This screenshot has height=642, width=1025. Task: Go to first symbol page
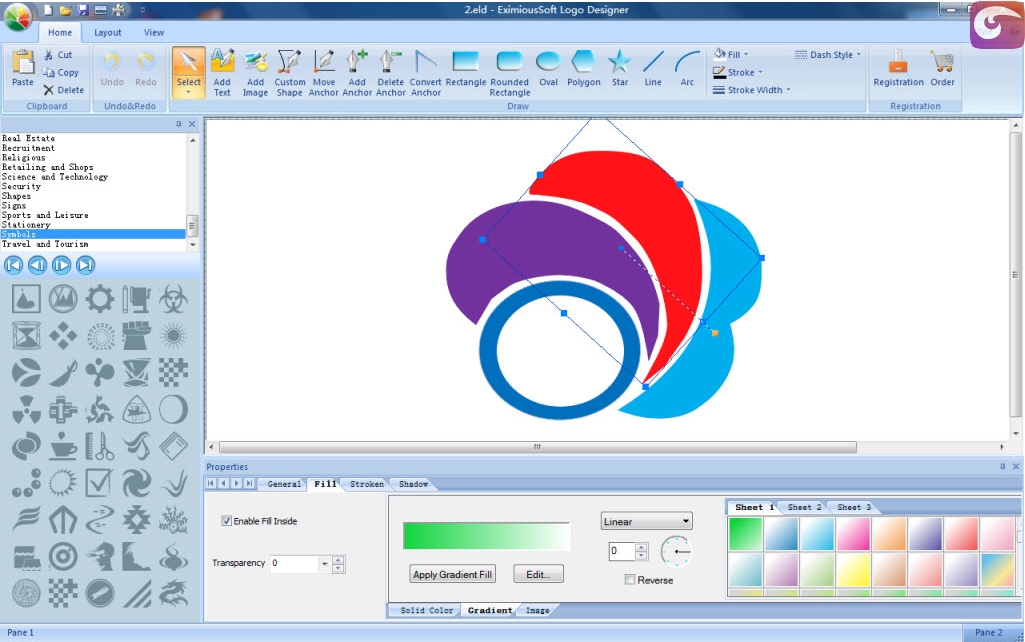(x=13, y=265)
